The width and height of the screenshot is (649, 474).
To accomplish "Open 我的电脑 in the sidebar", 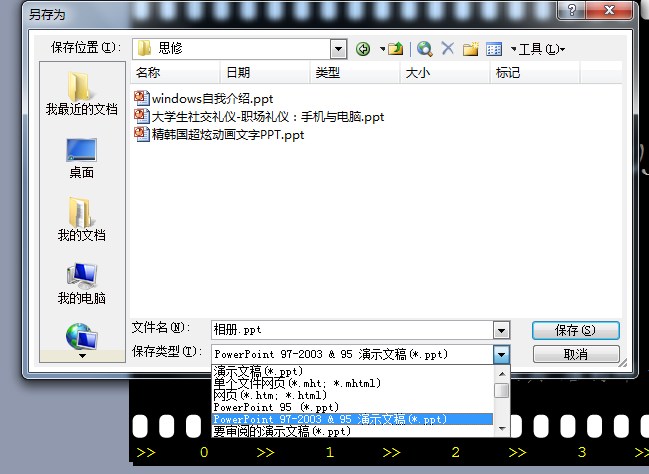I will coord(82,284).
